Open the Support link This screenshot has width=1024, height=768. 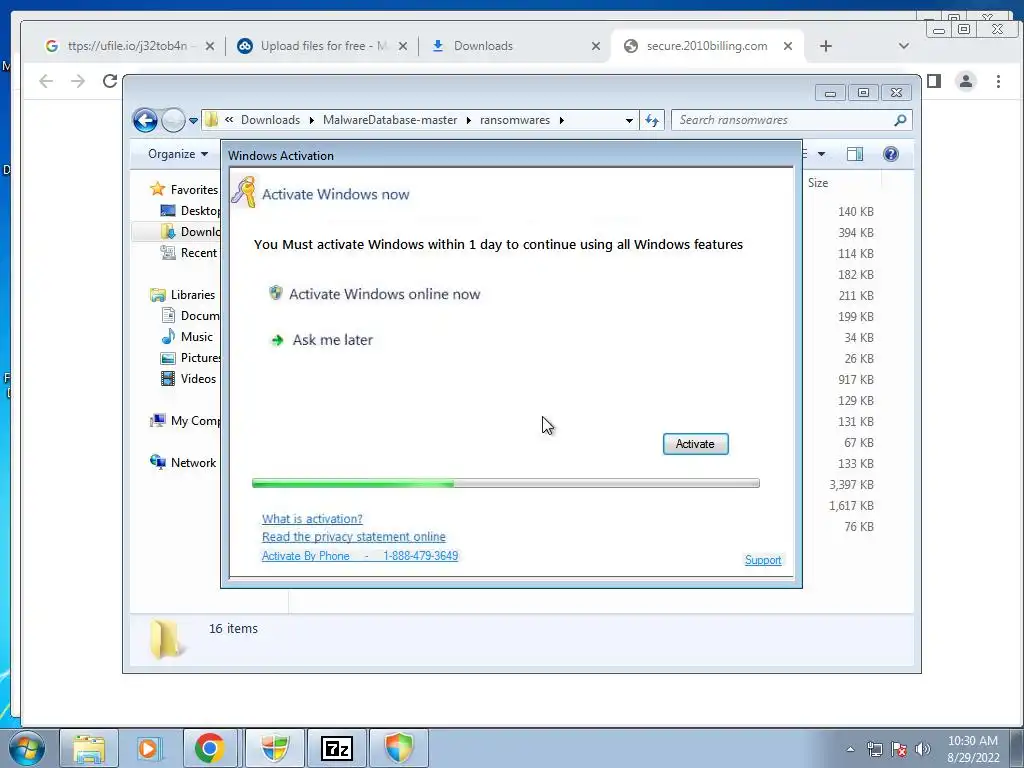(763, 560)
